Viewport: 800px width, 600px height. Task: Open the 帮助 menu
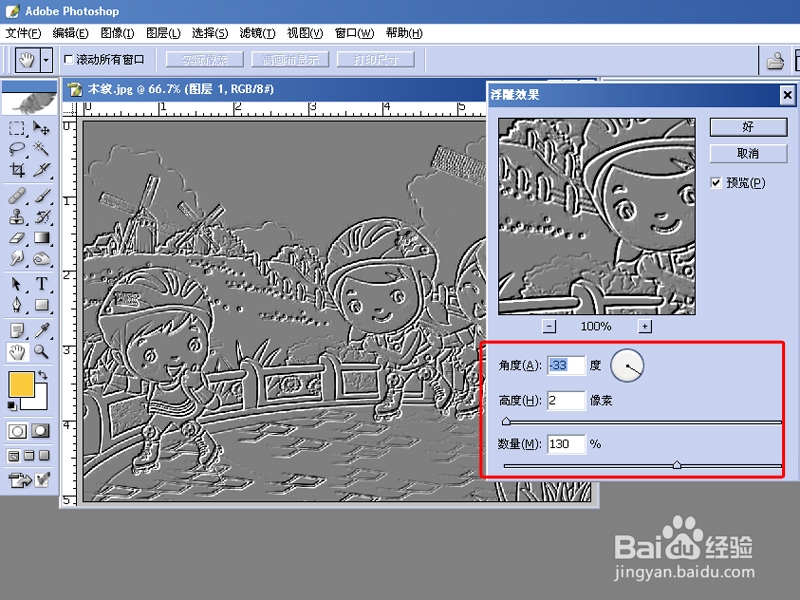click(x=404, y=33)
